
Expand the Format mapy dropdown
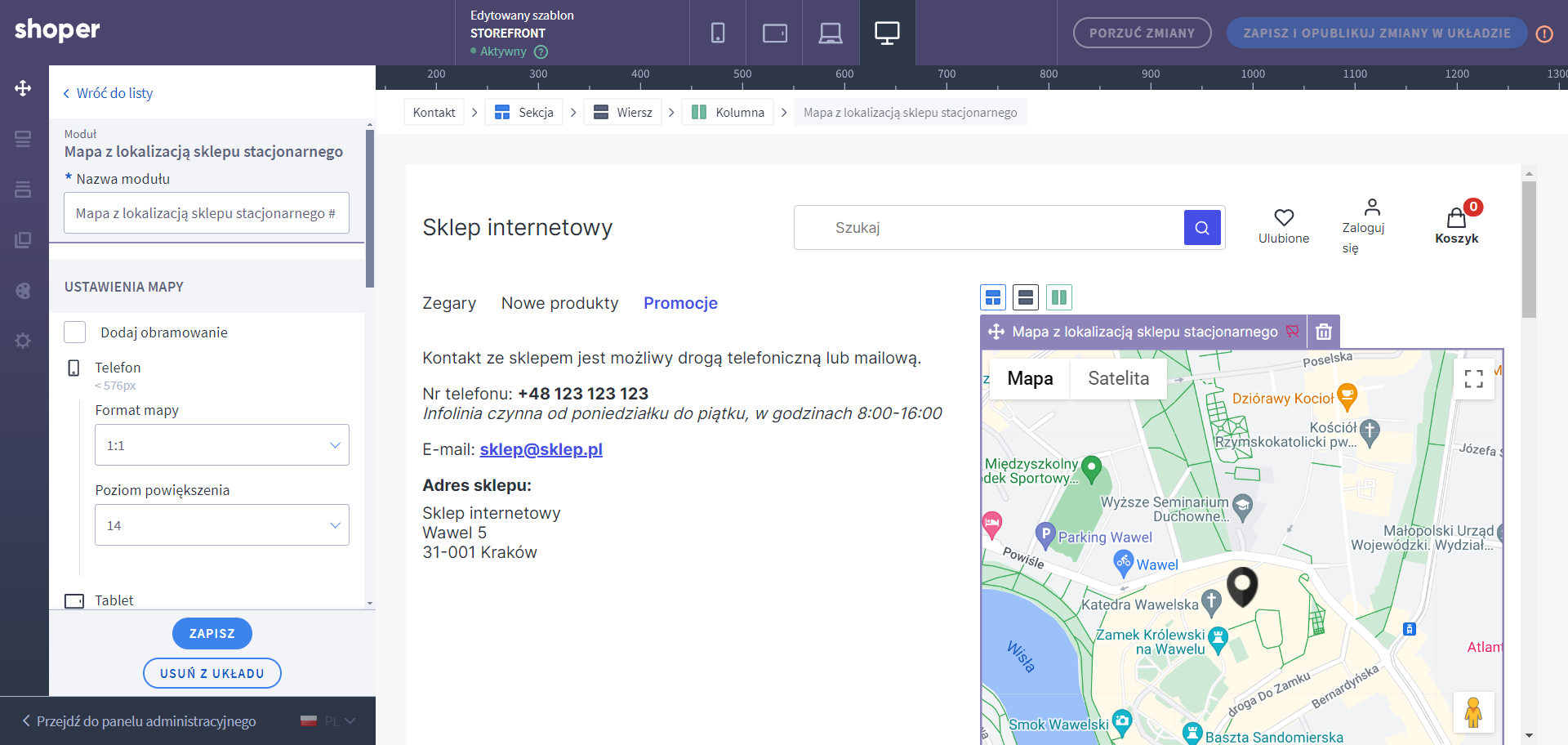pos(222,445)
